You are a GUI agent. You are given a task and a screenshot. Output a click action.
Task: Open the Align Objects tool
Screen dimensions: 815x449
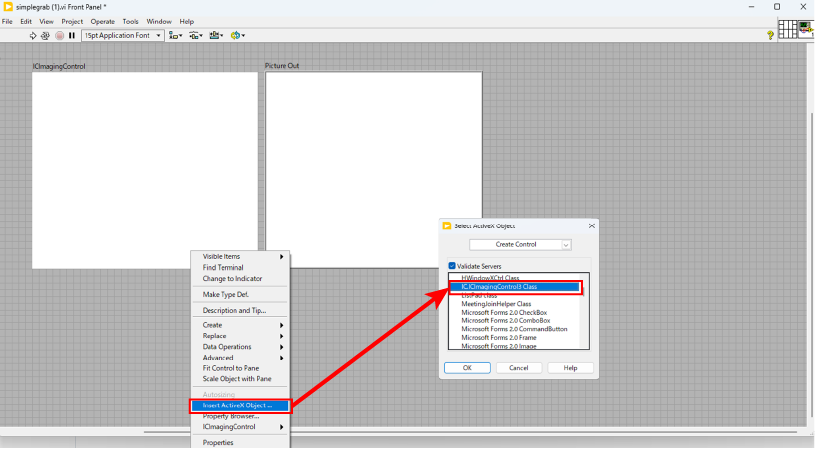(x=175, y=36)
